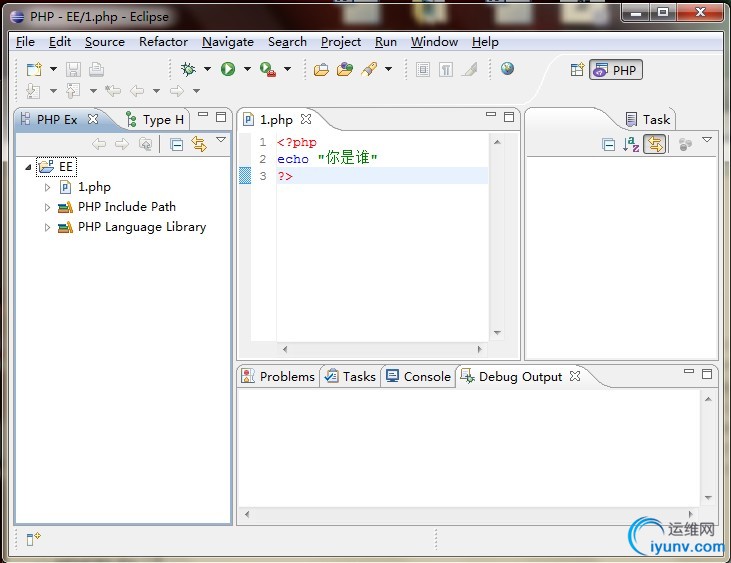Screen dimensions: 731x563
Task: Switch to the Tasks tab
Action: [x=350, y=377]
